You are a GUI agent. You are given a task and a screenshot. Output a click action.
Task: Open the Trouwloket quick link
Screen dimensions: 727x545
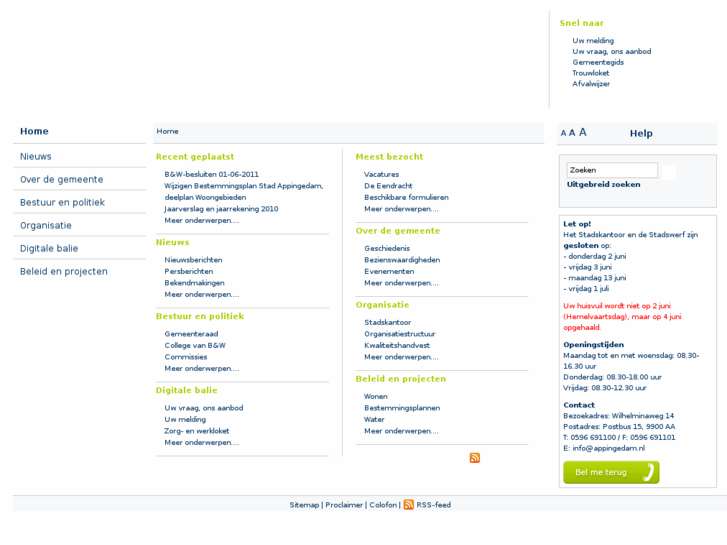coord(591,73)
